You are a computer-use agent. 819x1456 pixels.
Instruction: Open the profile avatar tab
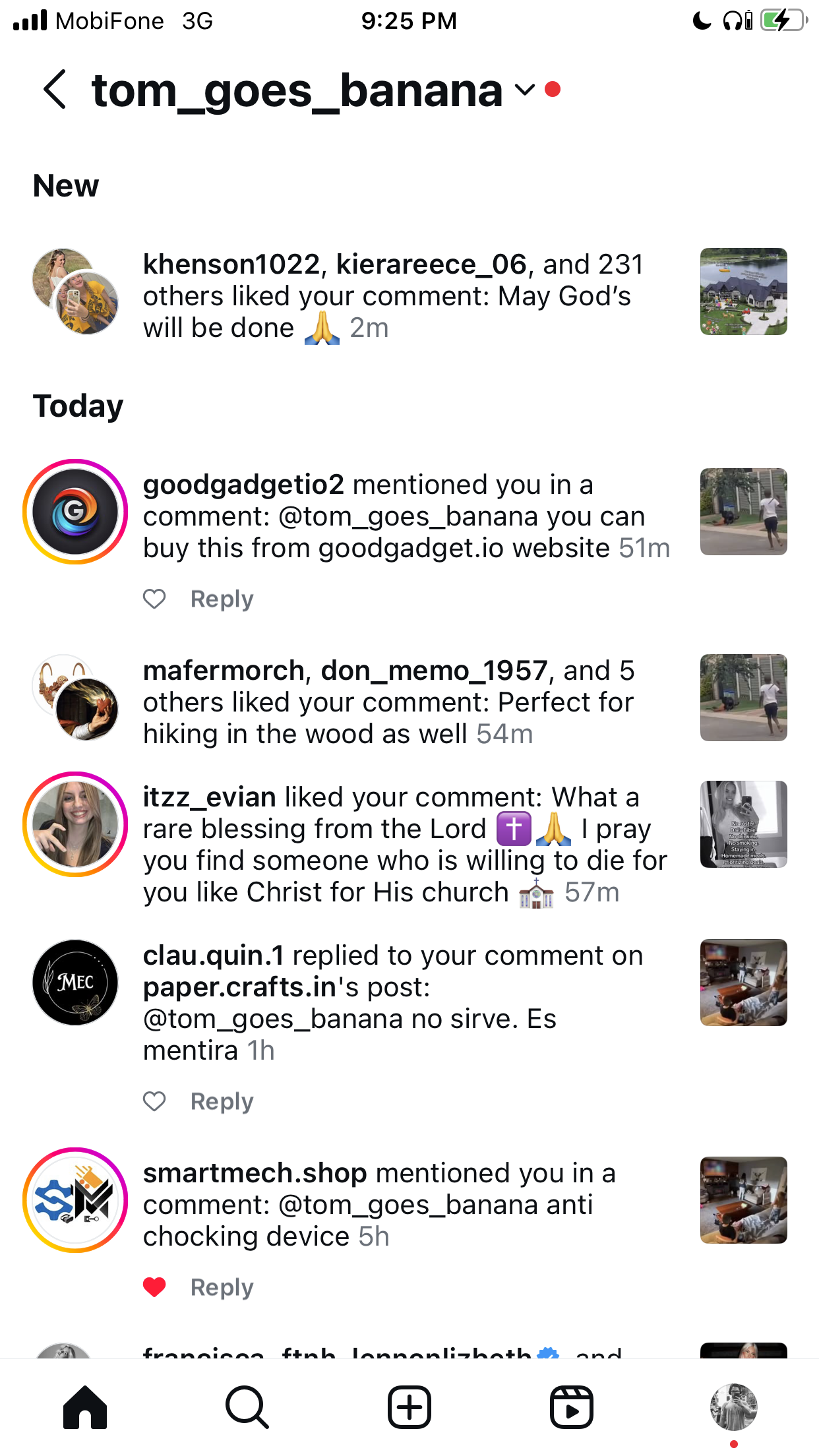click(734, 1407)
